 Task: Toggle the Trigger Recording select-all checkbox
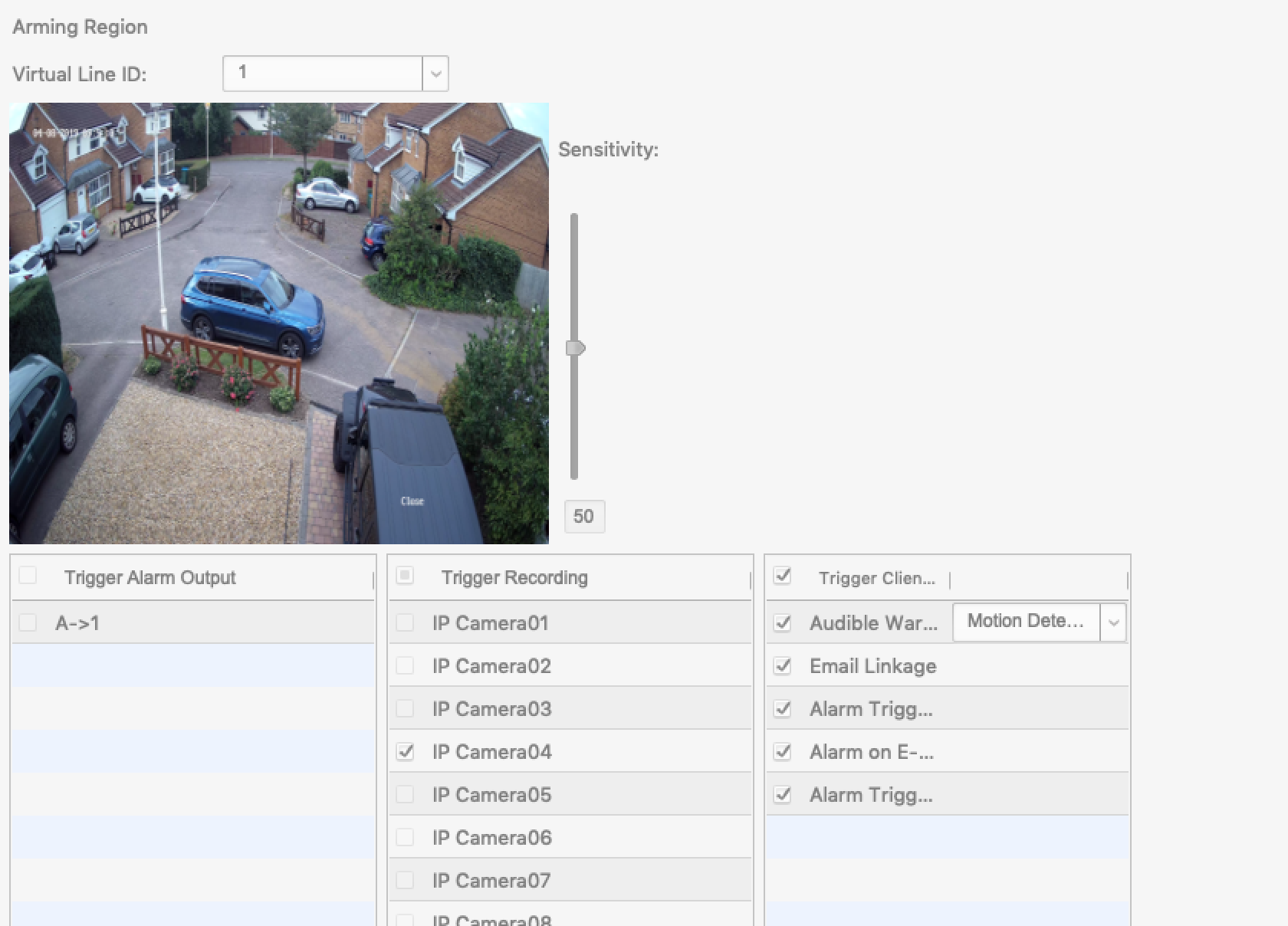405,576
